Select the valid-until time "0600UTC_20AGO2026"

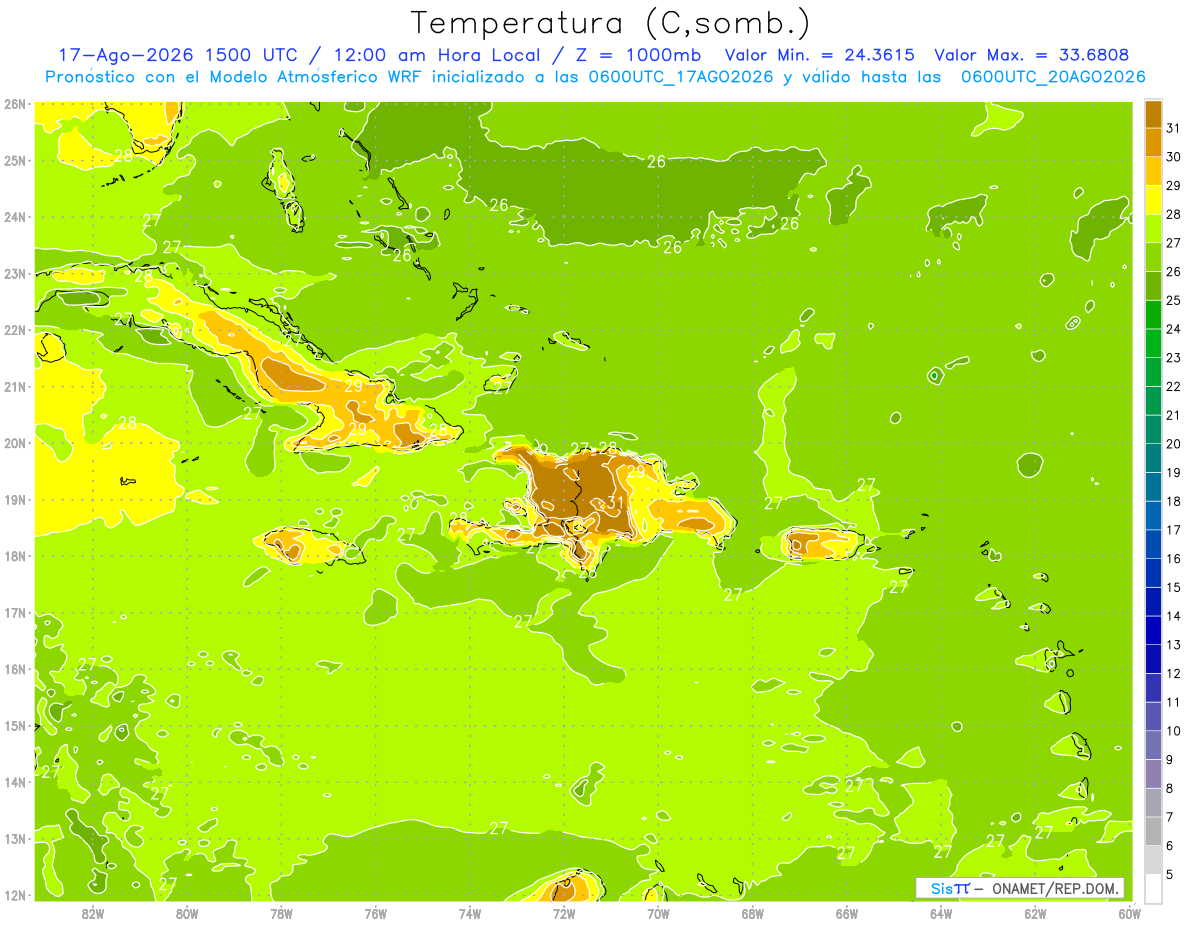[x=1053, y=77]
